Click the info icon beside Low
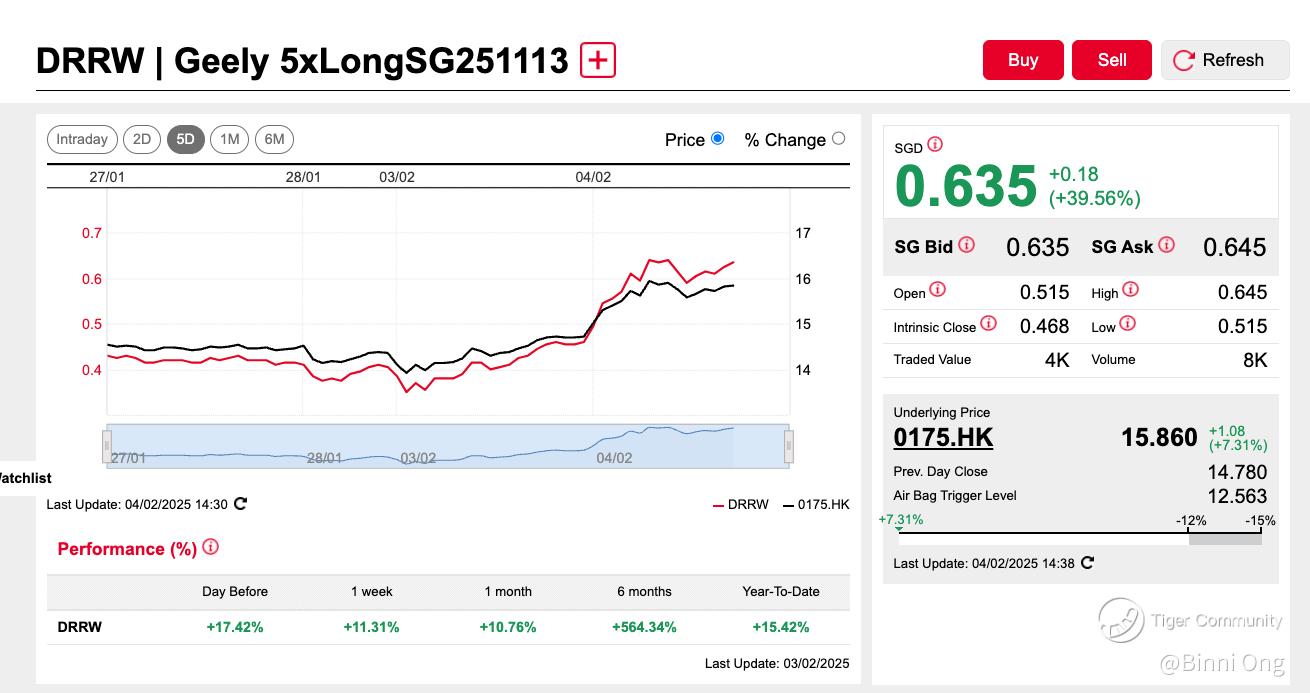 (1127, 324)
